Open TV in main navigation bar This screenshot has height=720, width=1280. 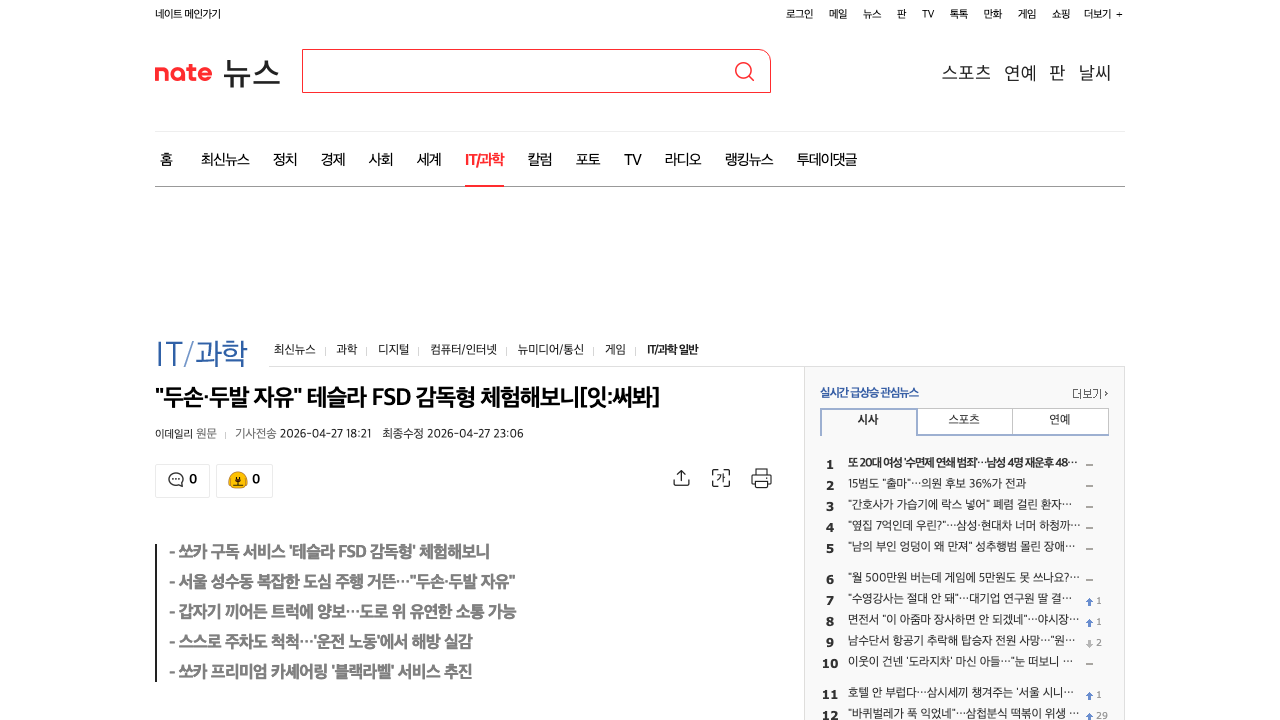632,159
